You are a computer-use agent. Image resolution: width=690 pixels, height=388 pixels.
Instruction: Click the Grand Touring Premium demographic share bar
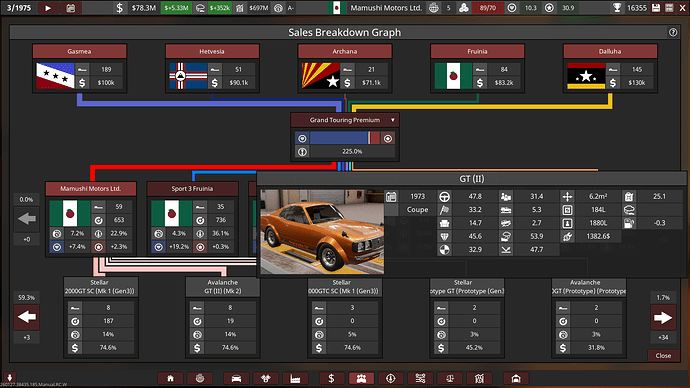(x=345, y=138)
